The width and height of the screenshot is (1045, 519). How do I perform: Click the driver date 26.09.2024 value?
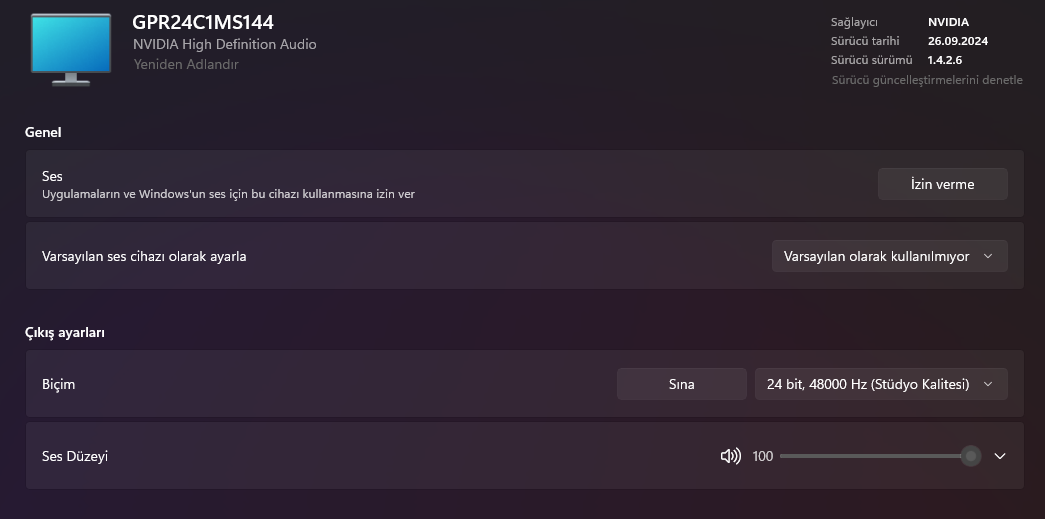pyautogui.click(x=958, y=41)
